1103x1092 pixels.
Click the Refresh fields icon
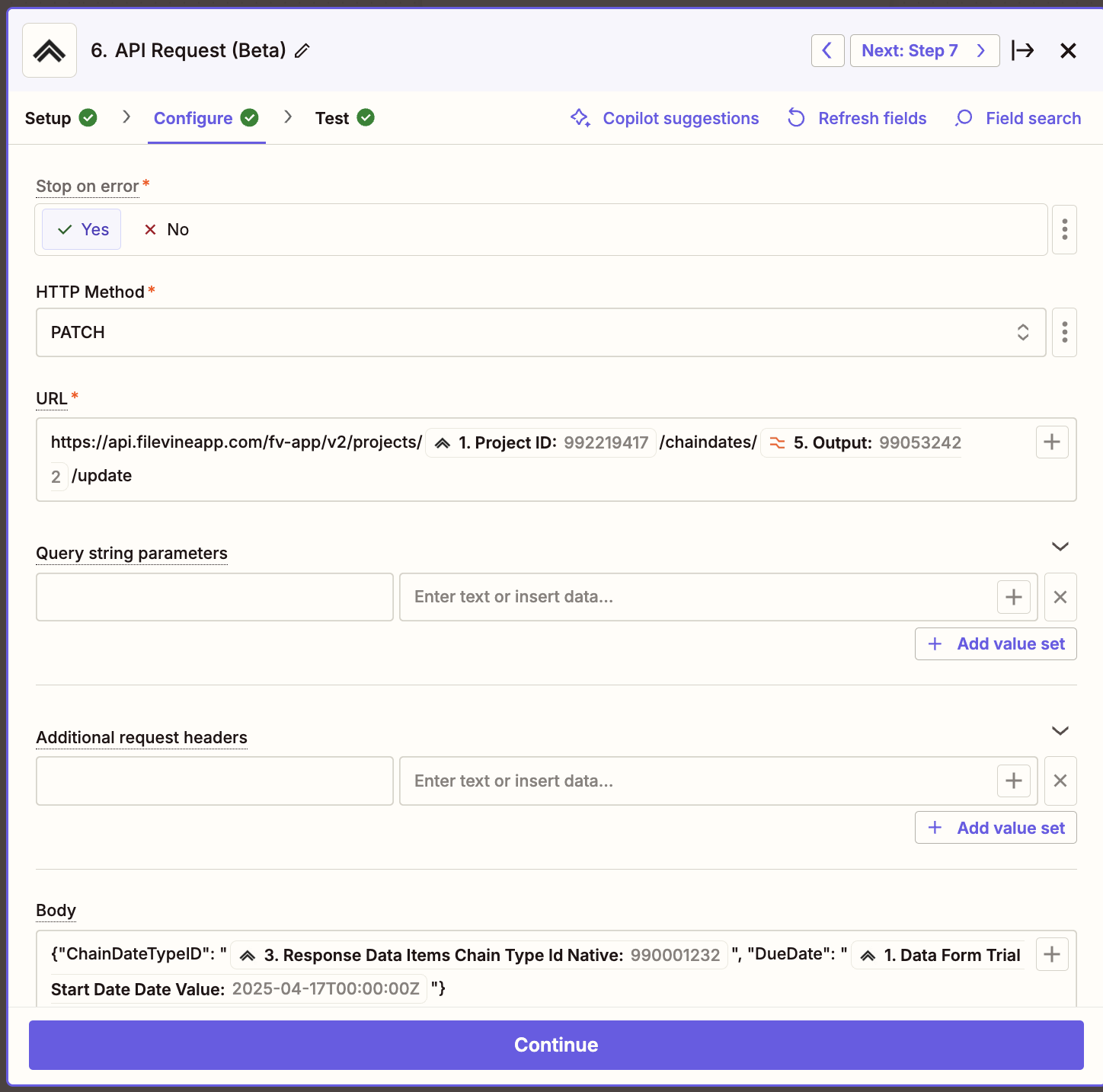coord(795,118)
